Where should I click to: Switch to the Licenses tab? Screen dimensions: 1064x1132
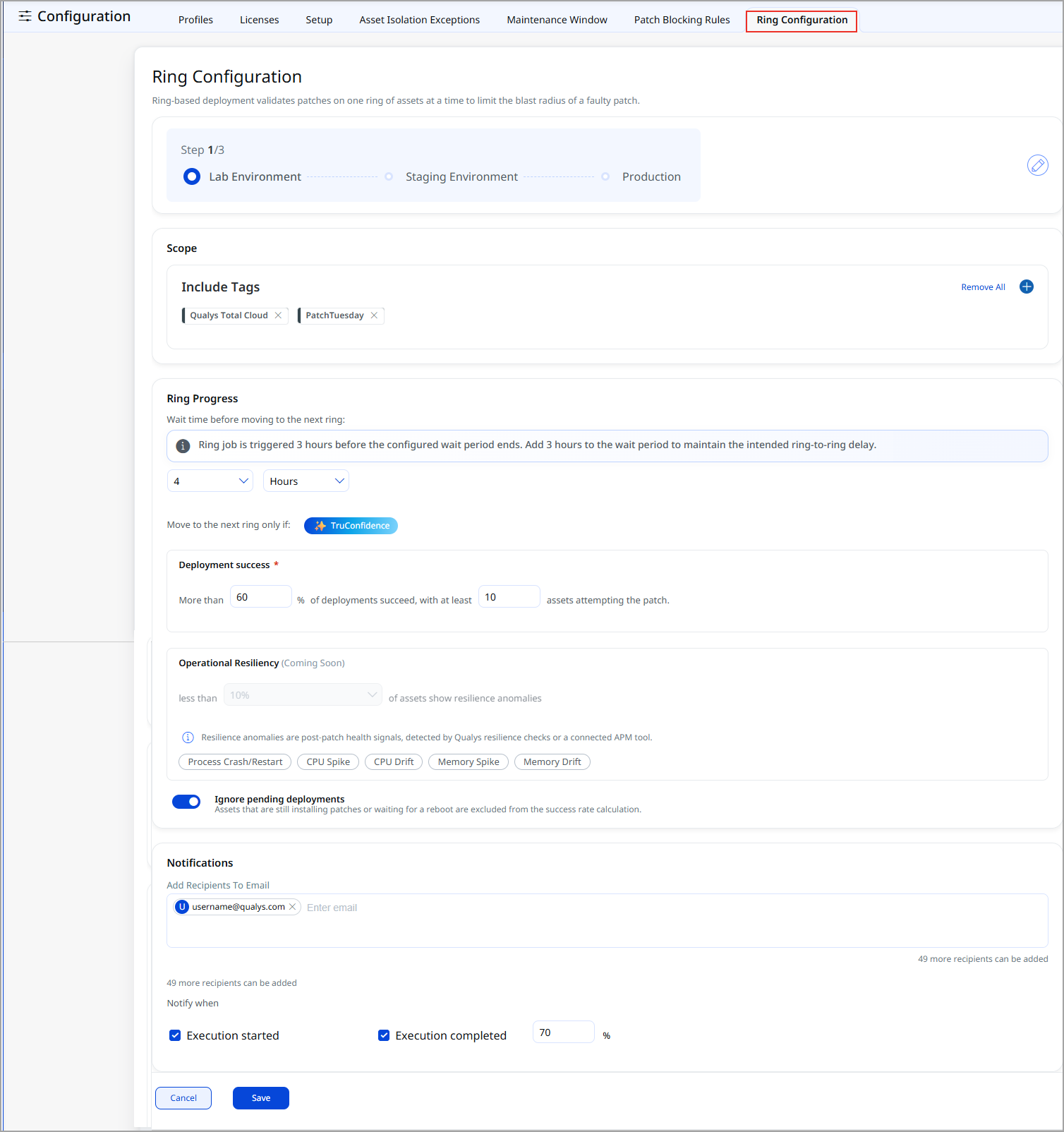[259, 20]
